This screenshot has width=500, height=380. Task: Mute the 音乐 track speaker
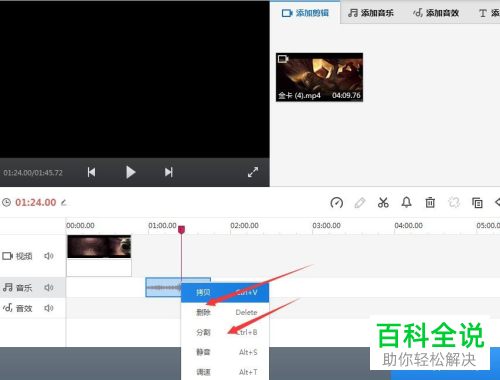49,287
